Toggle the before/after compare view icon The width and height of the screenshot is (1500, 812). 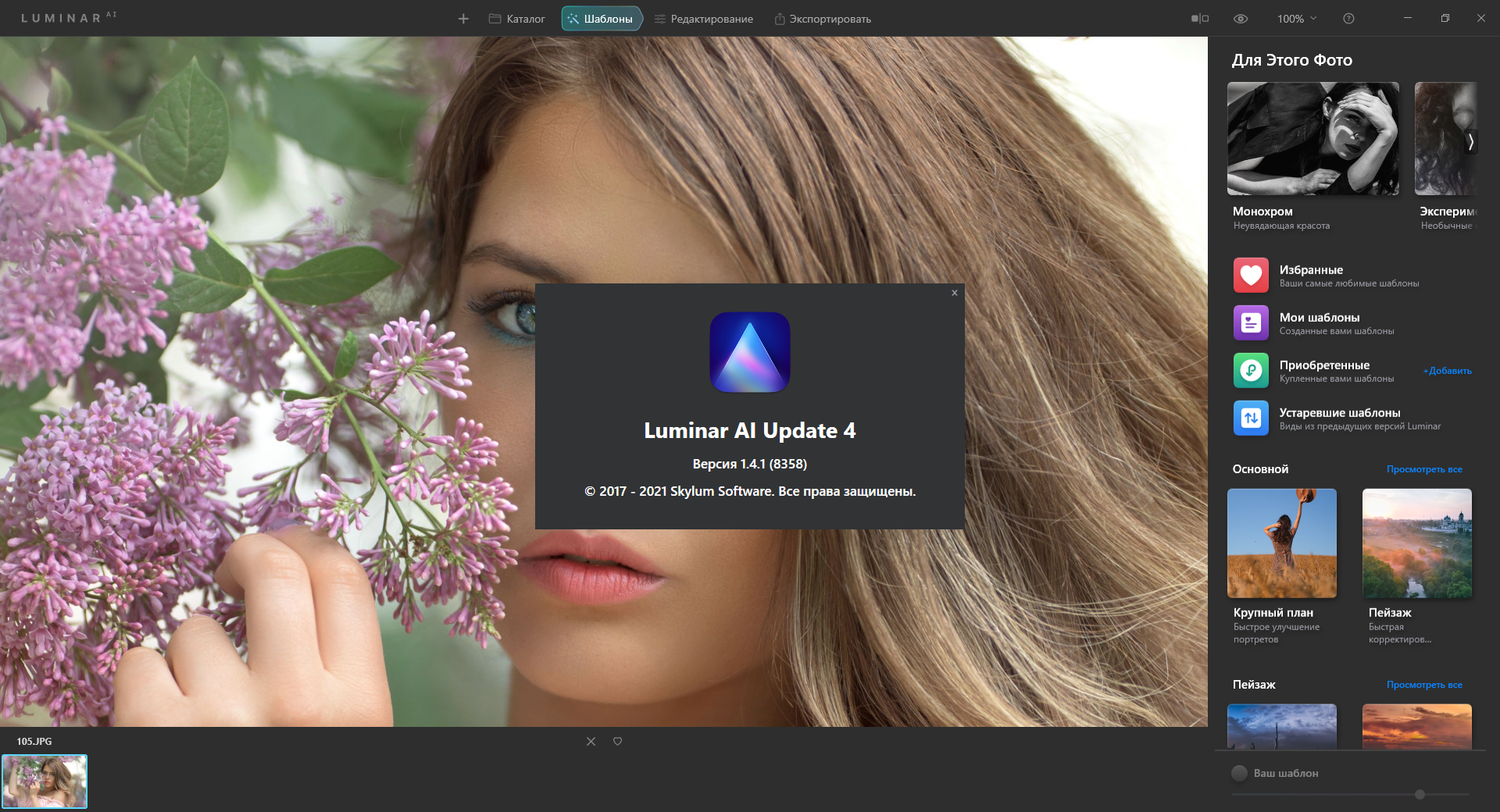pyautogui.click(x=1199, y=19)
